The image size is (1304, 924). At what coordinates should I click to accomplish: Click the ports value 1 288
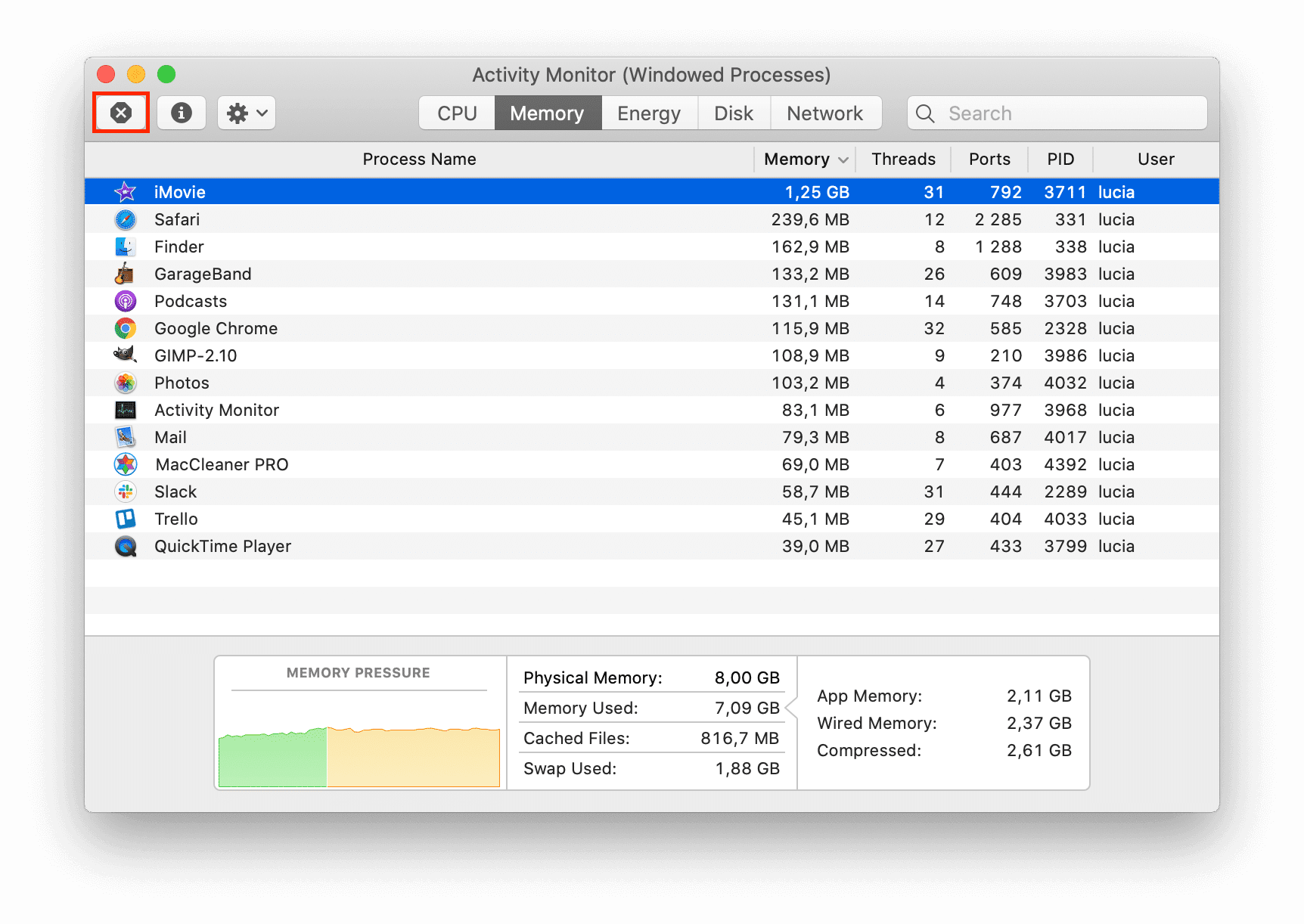(998, 247)
